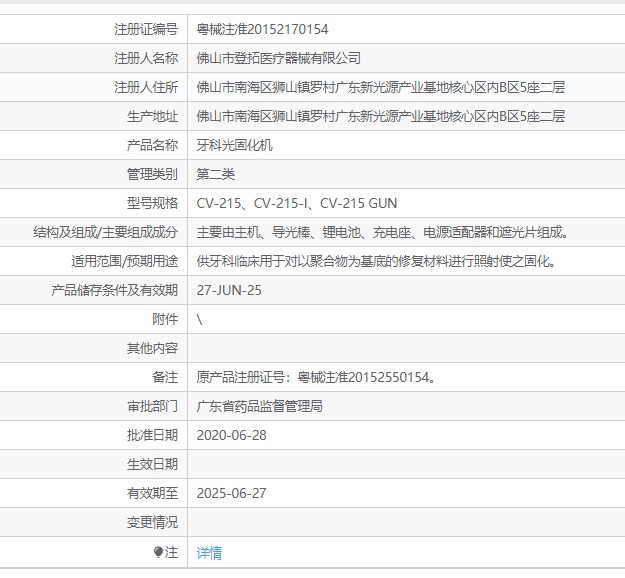The height and width of the screenshot is (578, 625).
Task: Select storage validity value 27-JUN-25
Action: point(229,290)
